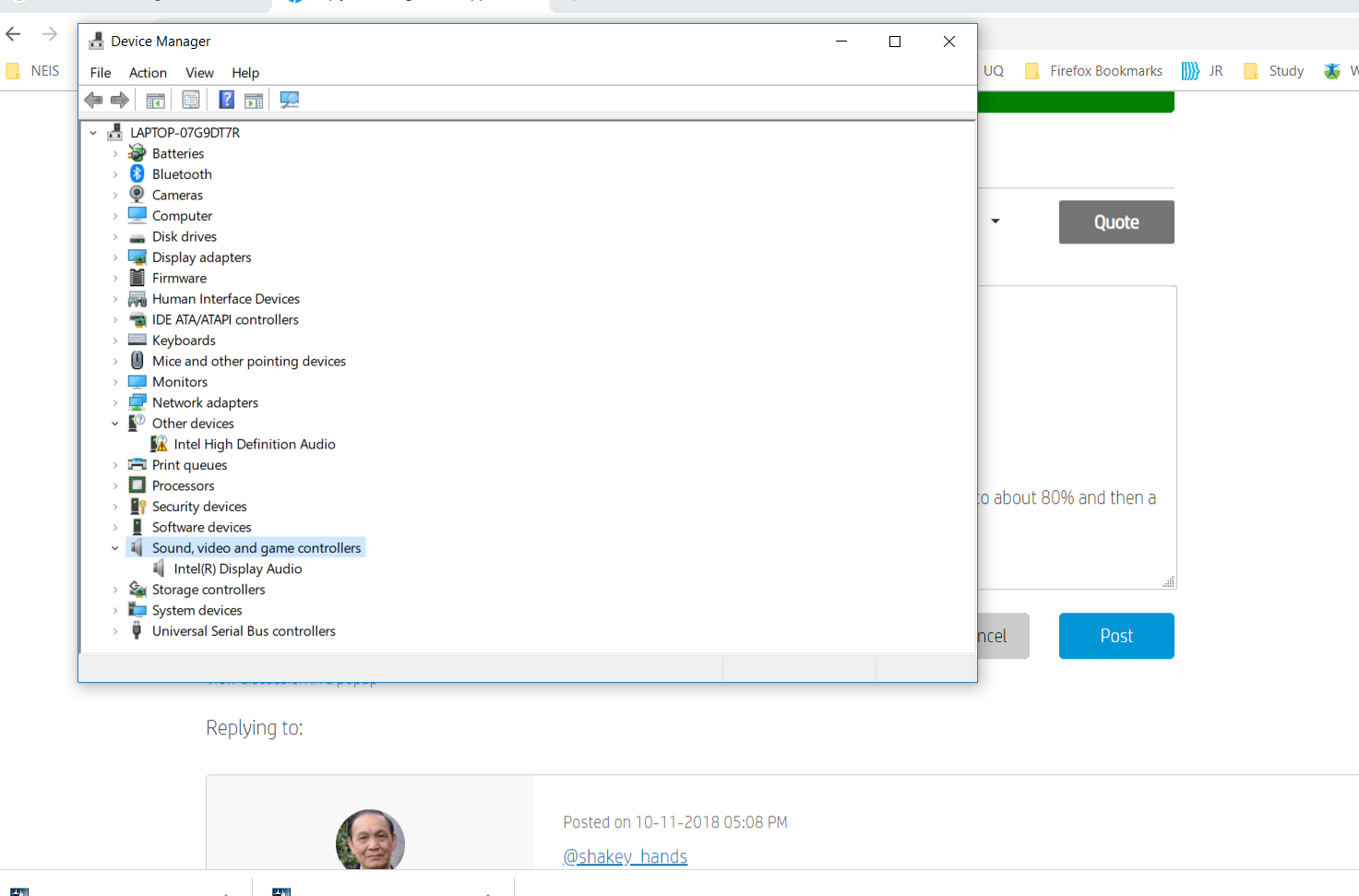1359x896 pixels.
Task: Open the Study bookmarks folder
Action: pos(1274,71)
